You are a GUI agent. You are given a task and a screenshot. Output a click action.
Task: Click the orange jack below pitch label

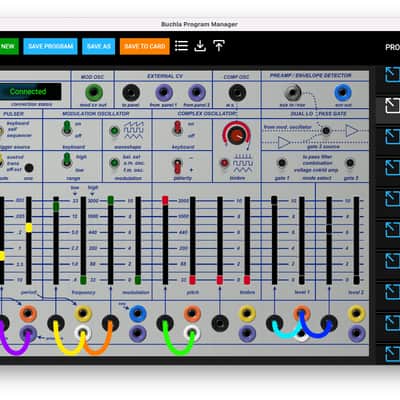pos(192,313)
